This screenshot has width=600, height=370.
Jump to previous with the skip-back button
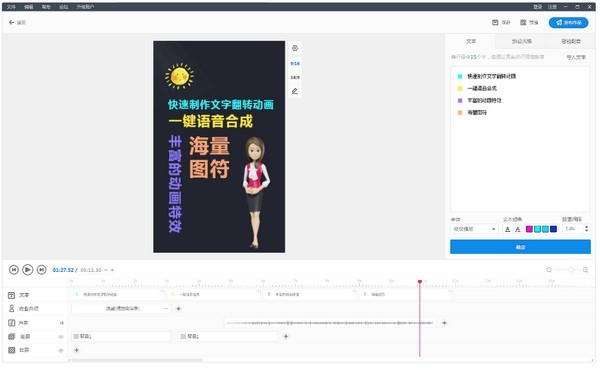pyautogui.click(x=14, y=270)
